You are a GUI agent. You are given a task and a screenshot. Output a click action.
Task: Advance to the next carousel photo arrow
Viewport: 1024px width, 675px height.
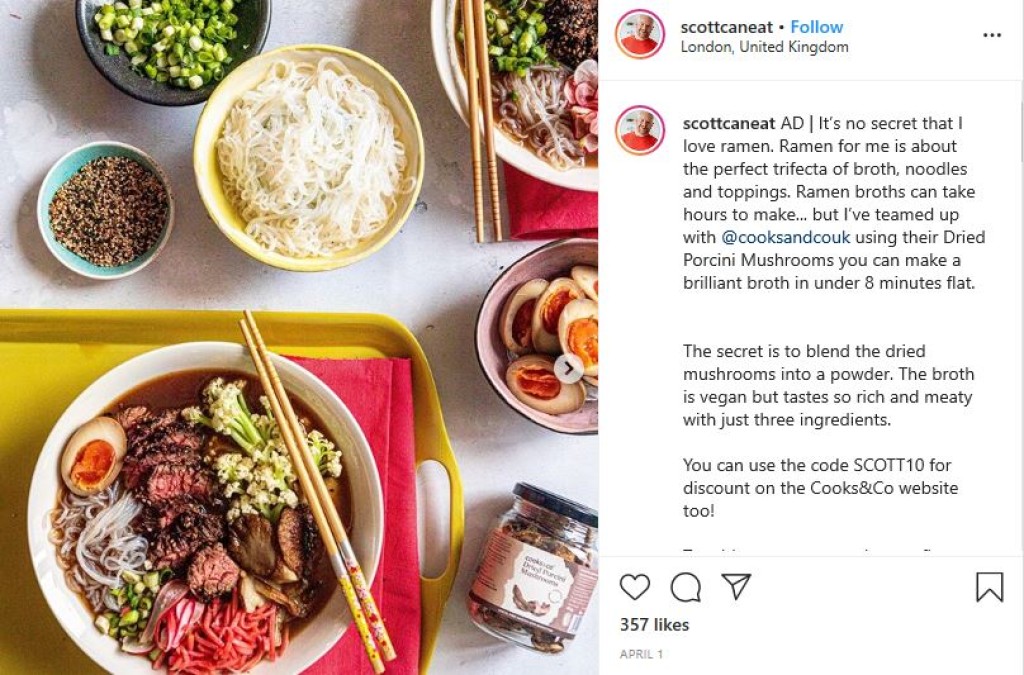(569, 369)
